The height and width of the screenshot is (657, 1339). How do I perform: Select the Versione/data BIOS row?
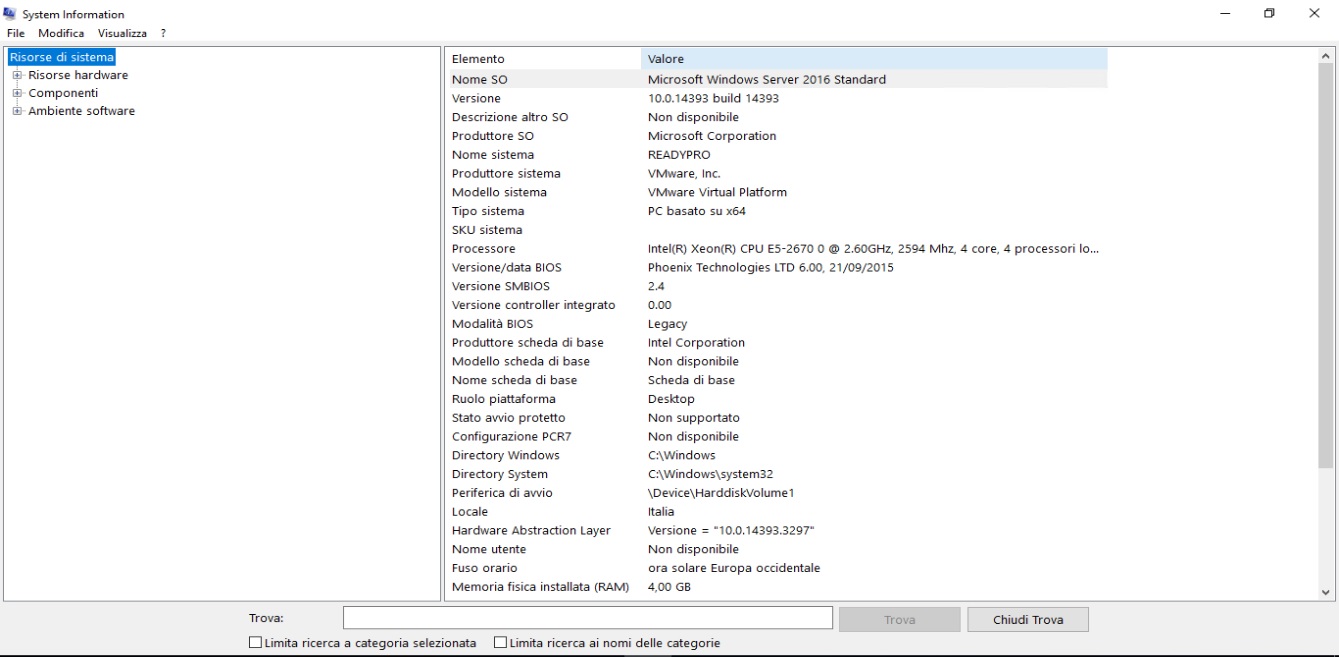coord(776,267)
